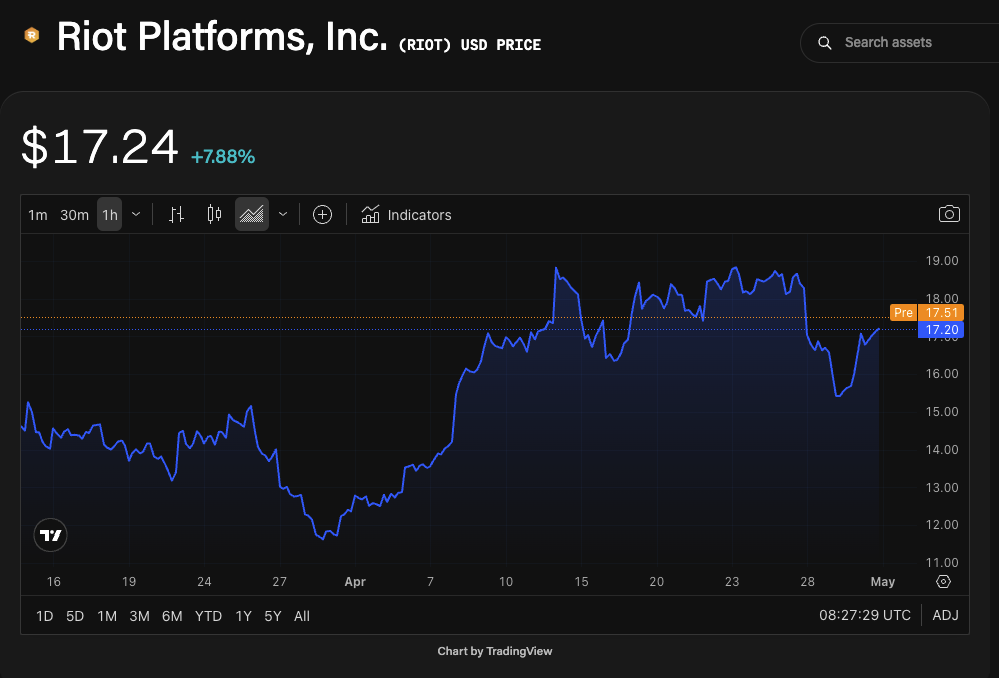Click the Riot Platforms orange logo icon
The height and width of the screenshot is (678, 999).
[31, 35]
